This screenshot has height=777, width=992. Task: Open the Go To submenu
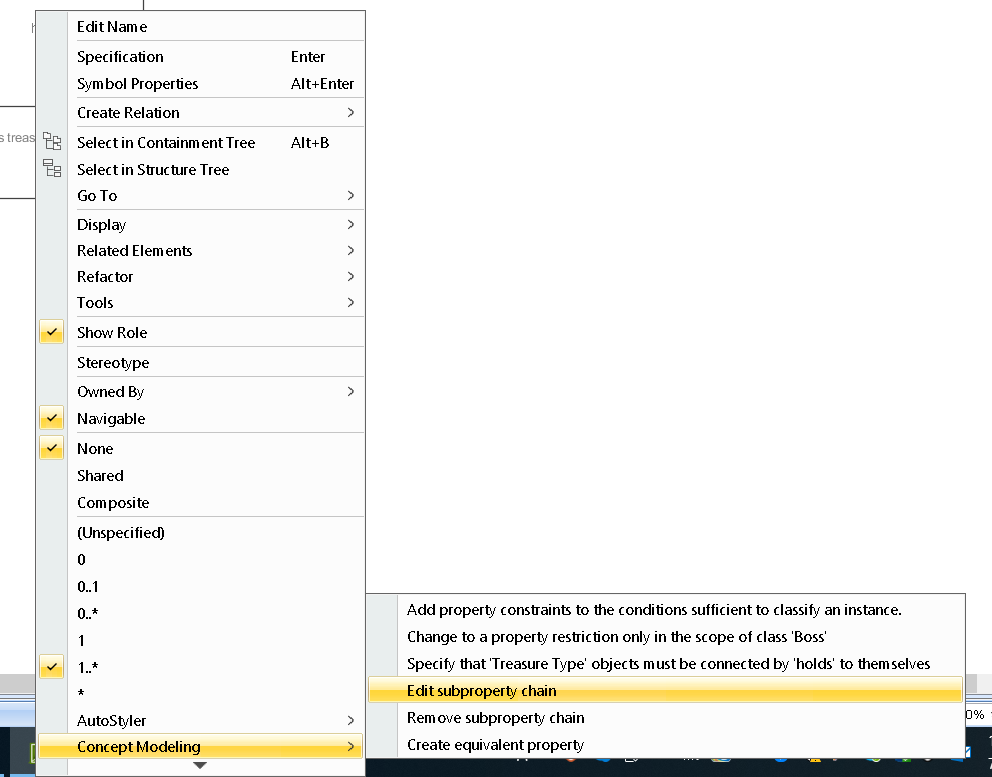201,196
